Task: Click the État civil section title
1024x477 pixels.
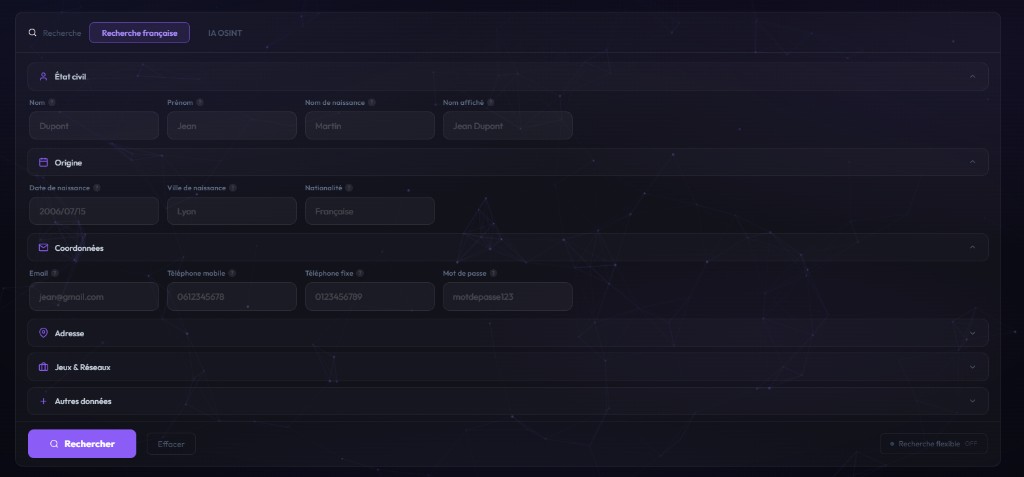Action: [71, 76]
